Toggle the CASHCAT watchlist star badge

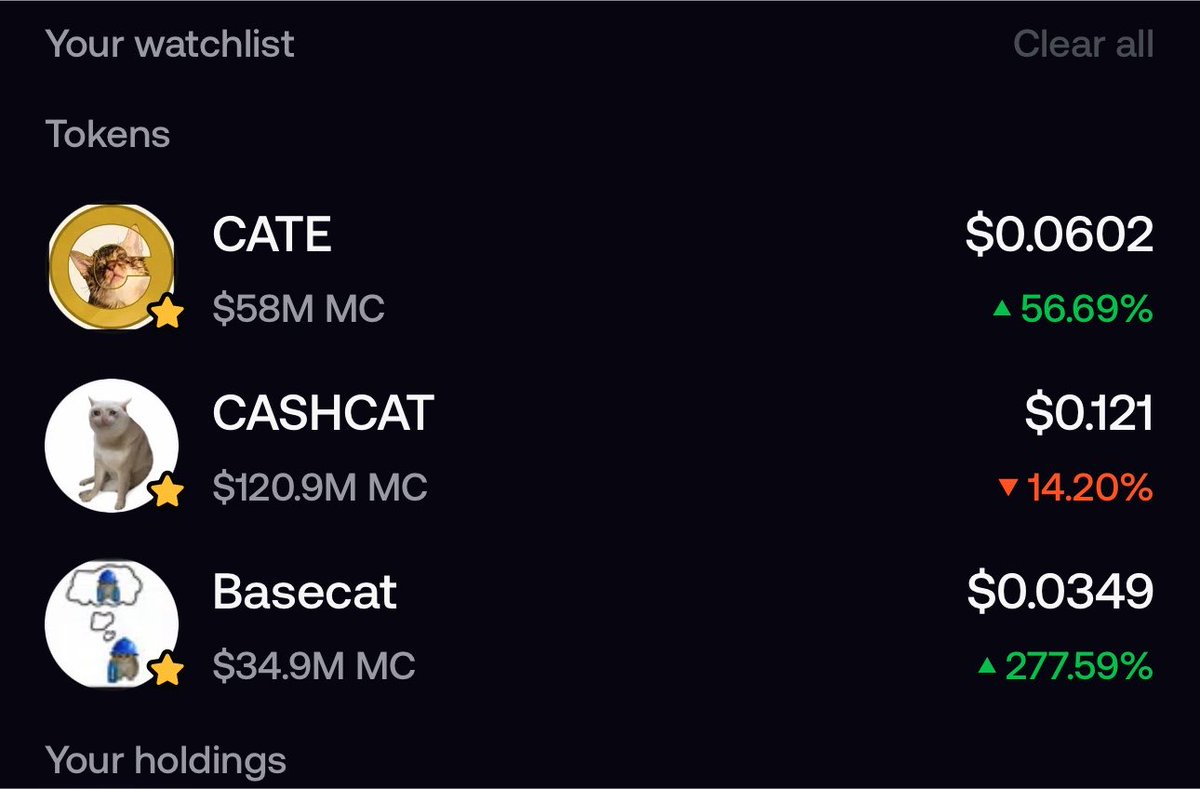pos(167,492)
